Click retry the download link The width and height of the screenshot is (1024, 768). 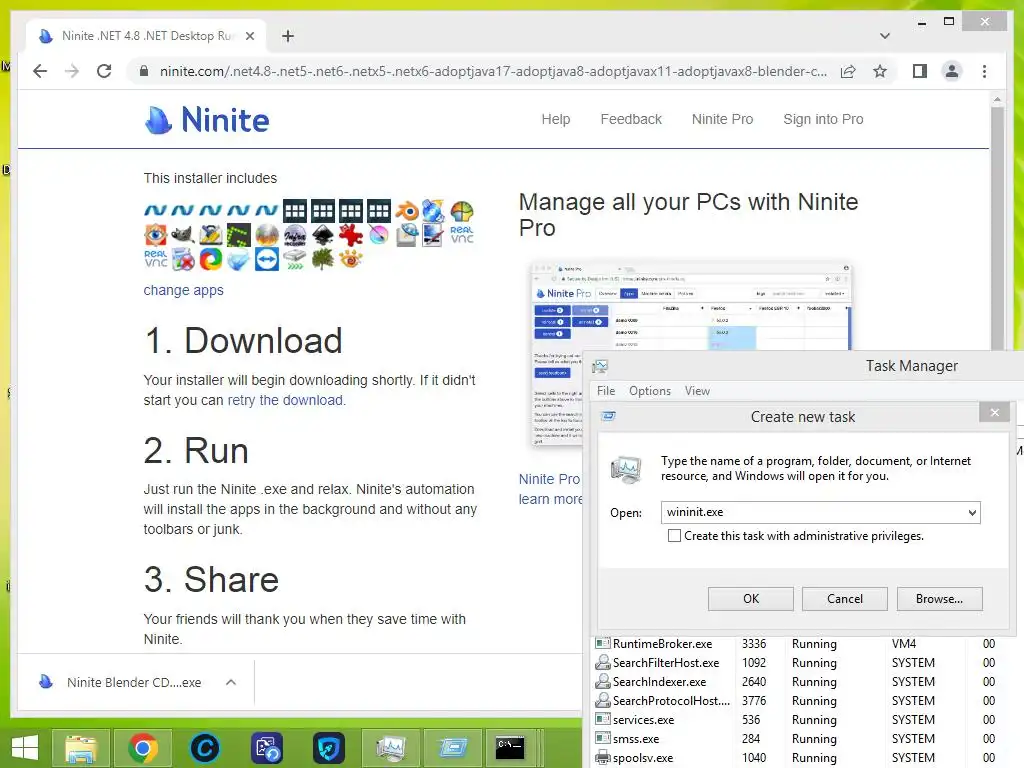coord(286,400)
